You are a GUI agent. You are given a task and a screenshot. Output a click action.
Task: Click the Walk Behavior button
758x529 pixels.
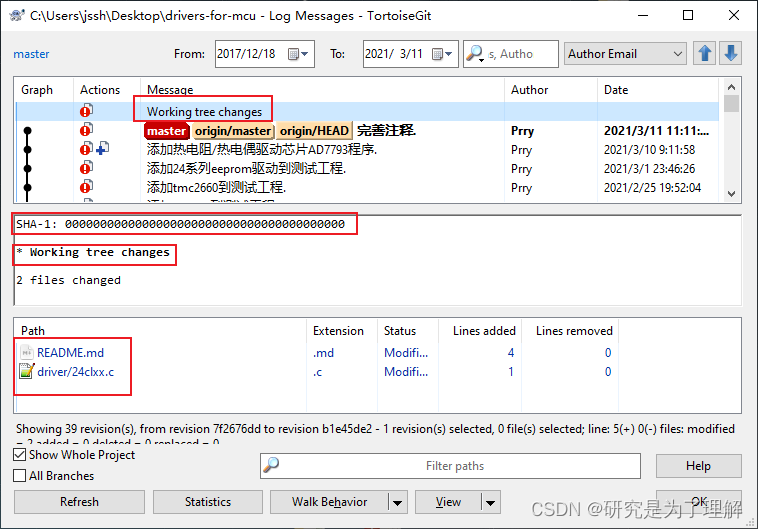[x=329, y=502]
